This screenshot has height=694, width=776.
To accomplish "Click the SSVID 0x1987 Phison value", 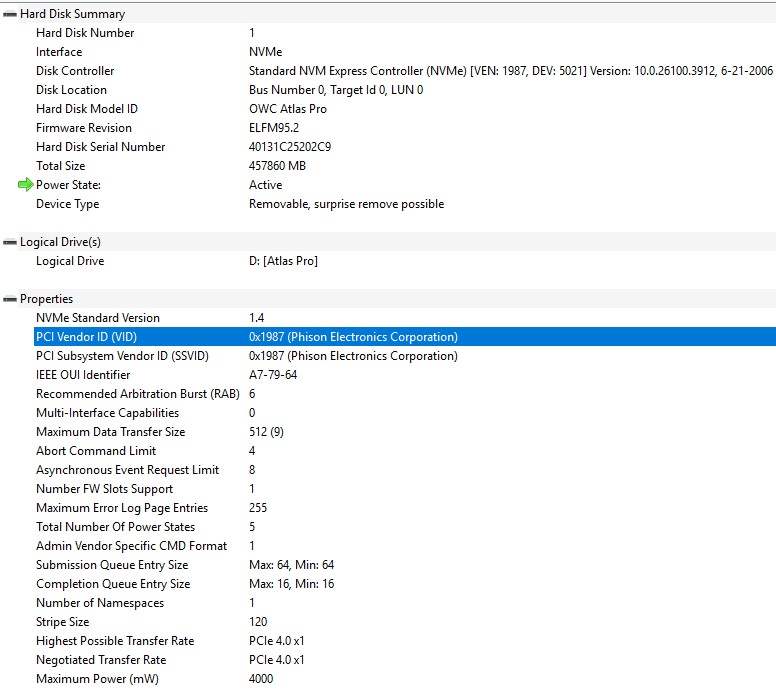I will (x=353, y=356).
